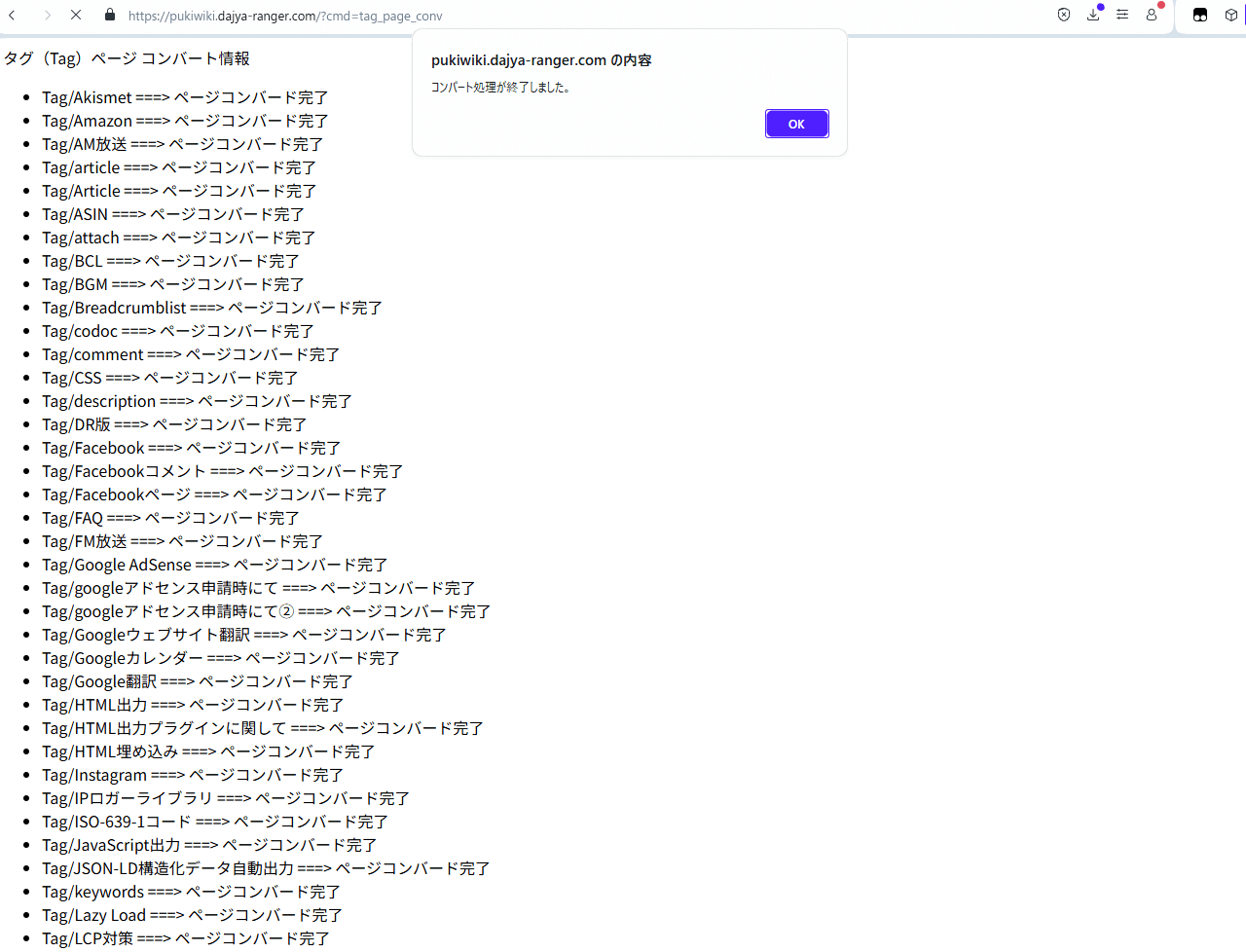Select Tag/AM放送 list row

[x=182, y=144]
